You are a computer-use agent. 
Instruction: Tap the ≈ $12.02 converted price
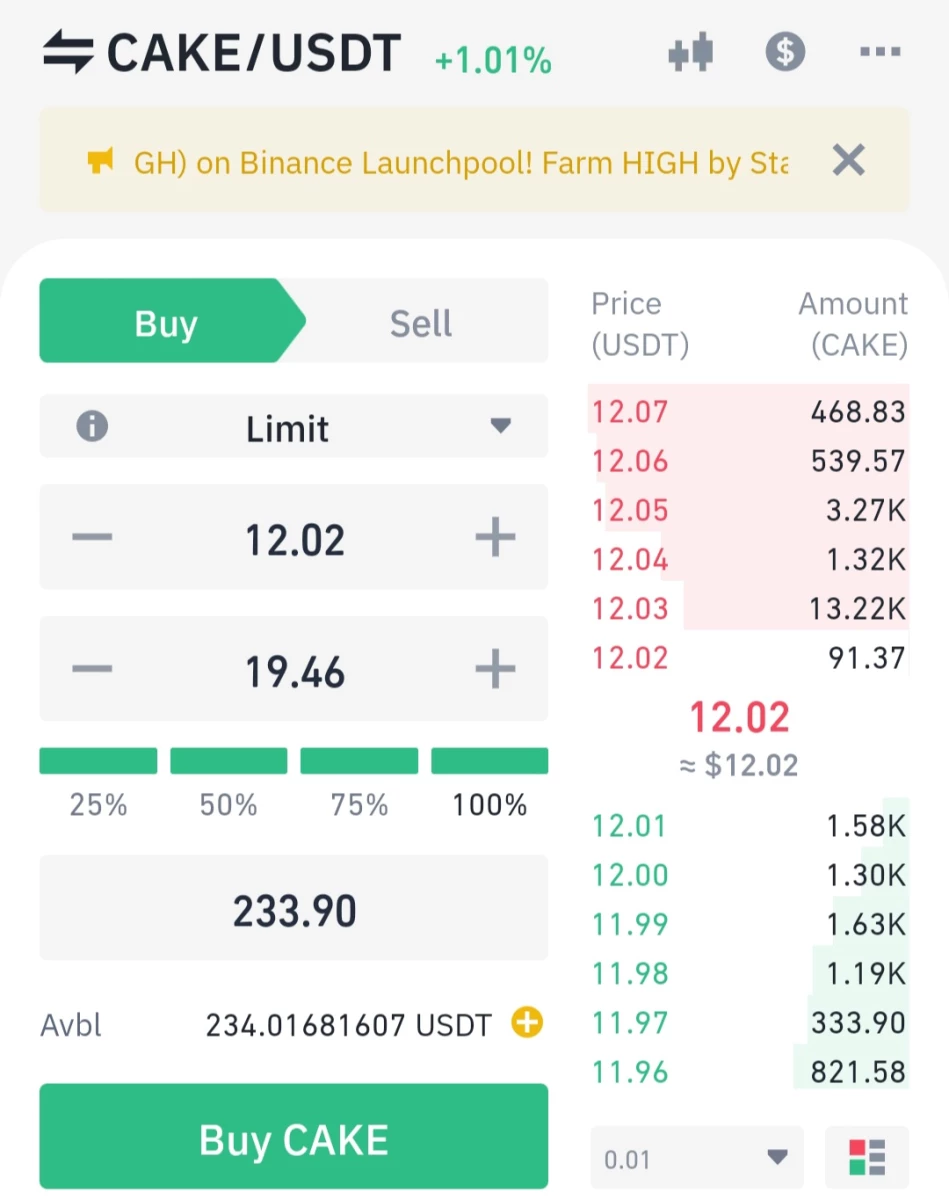740,765
